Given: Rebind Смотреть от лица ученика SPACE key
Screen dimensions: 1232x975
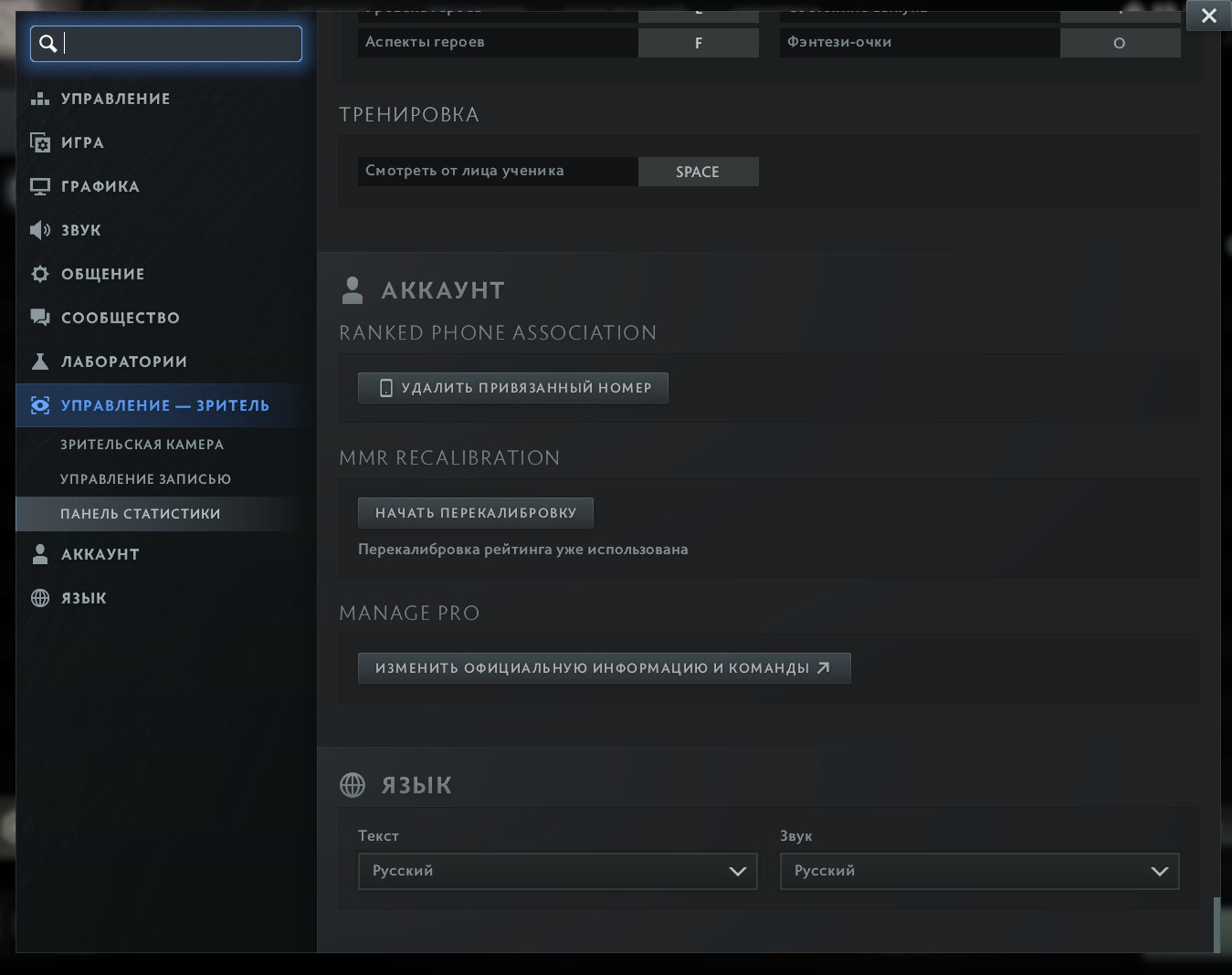Looking at the screenshot, I should [699, 172].
